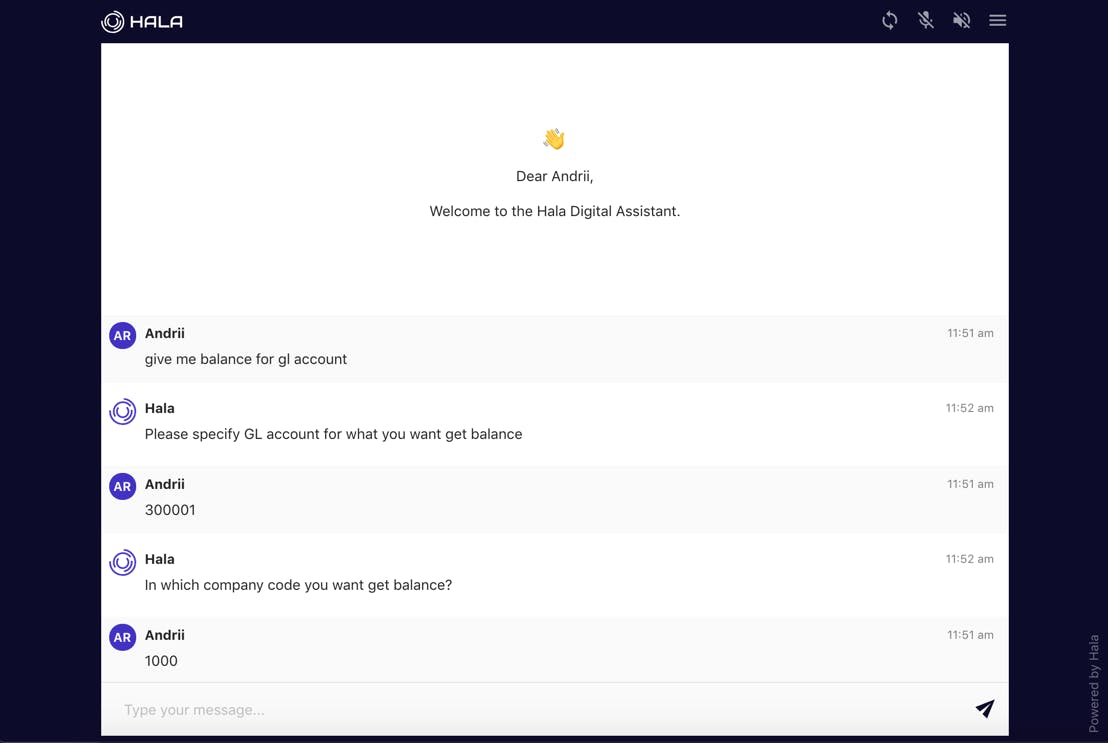Click AR avatar beside the '300001' message
The image size is (1108, 743).
[122, 486]
